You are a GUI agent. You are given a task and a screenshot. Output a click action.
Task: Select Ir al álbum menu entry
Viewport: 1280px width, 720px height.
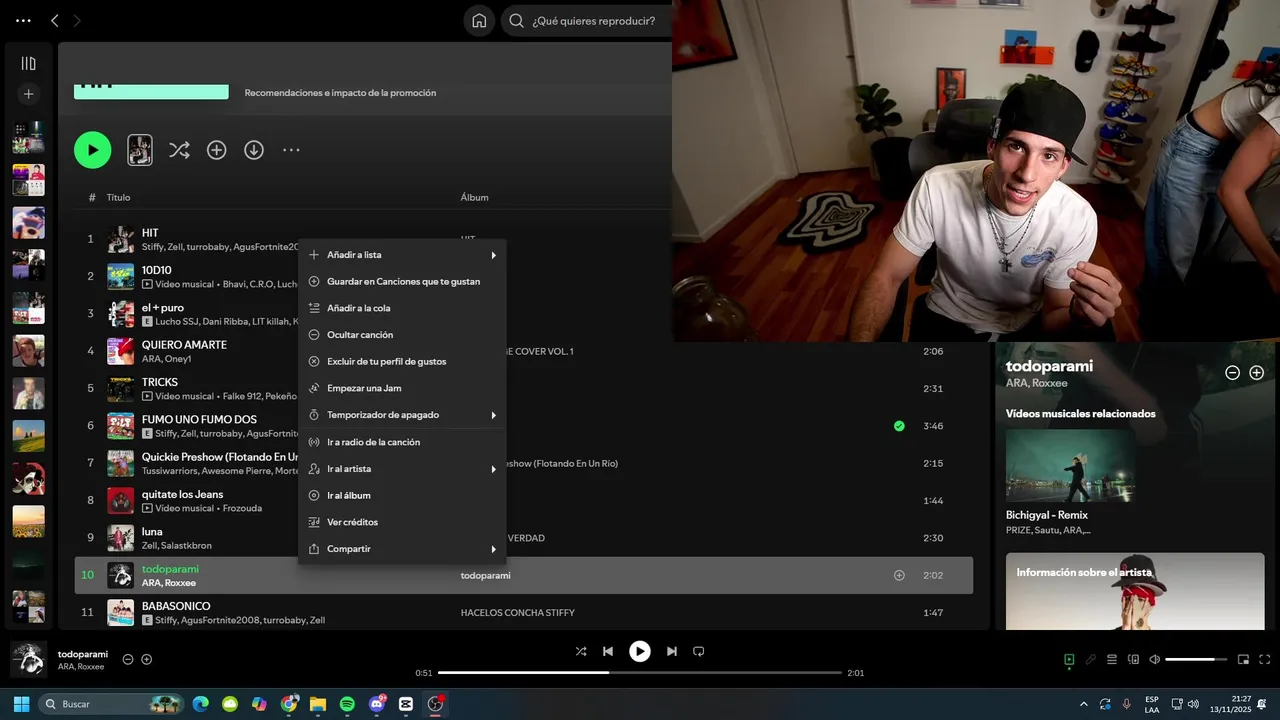pos(402,495)
